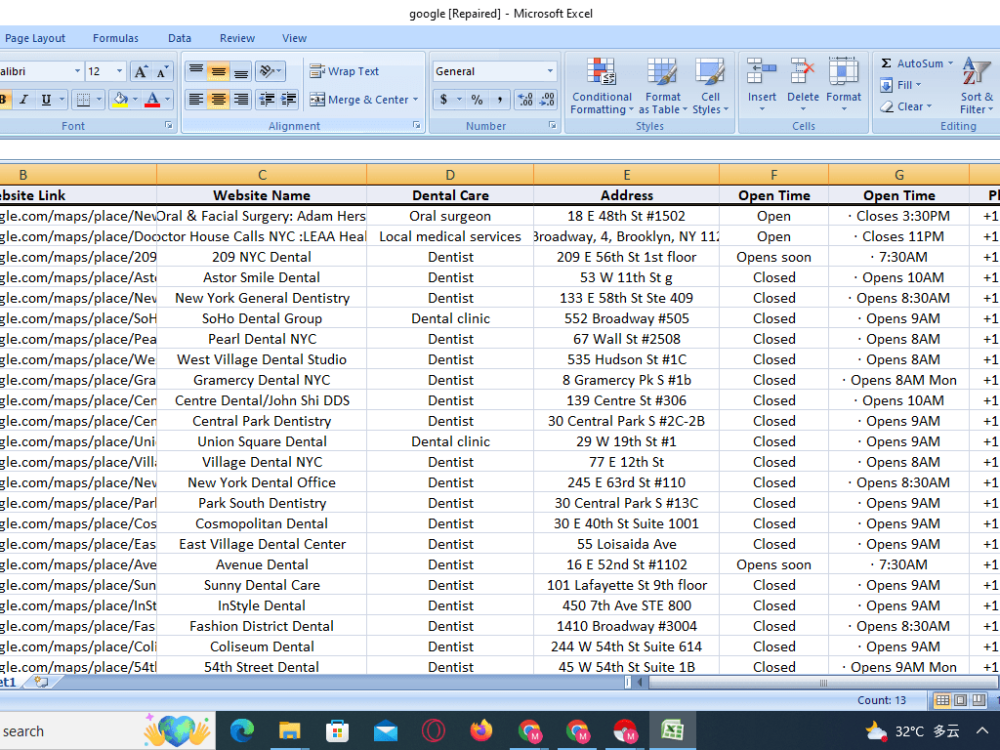
Task: Open the fill color dropdown arrow
Action: [135, 99]
